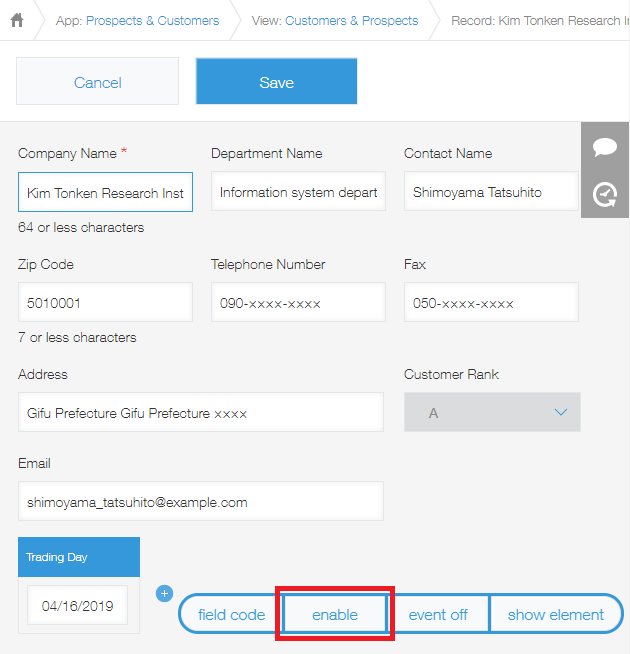The width and height of the screenshot is (630, 654).
Task: Expand the Customer Rank dropdown
Action: pyautogui.click(x=492, y=412)
